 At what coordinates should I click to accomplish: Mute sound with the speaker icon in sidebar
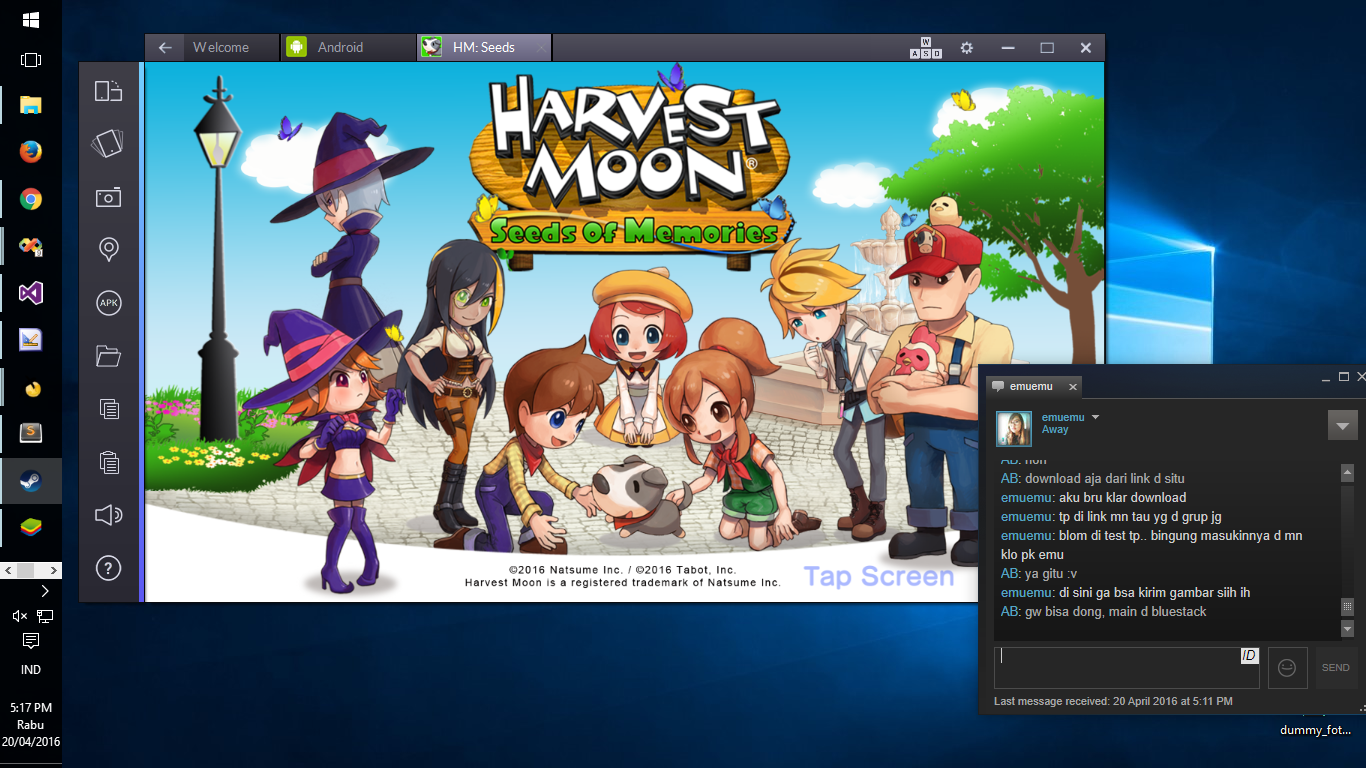click(108, 515)
